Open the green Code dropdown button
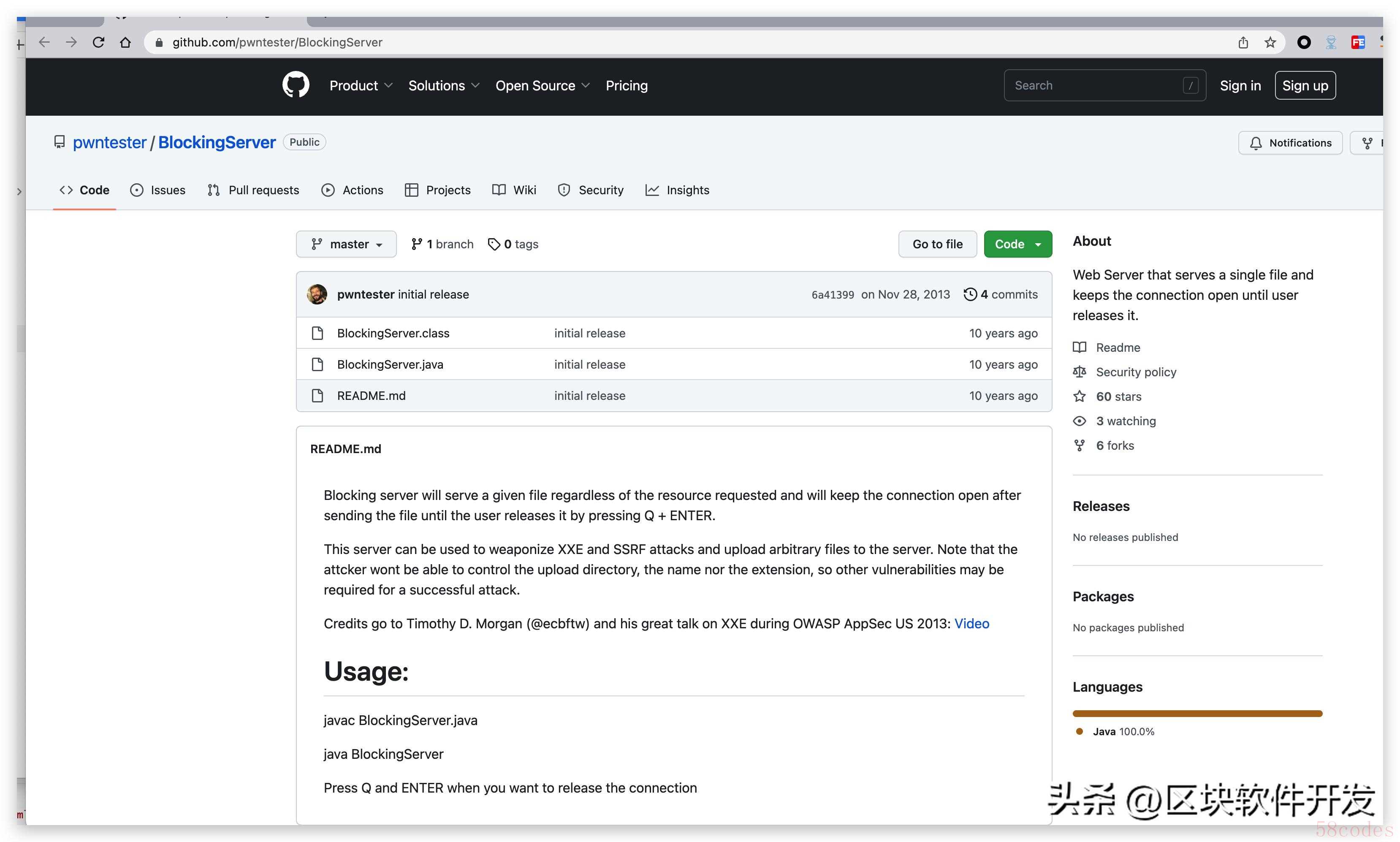 click(x=1017, y=244)
